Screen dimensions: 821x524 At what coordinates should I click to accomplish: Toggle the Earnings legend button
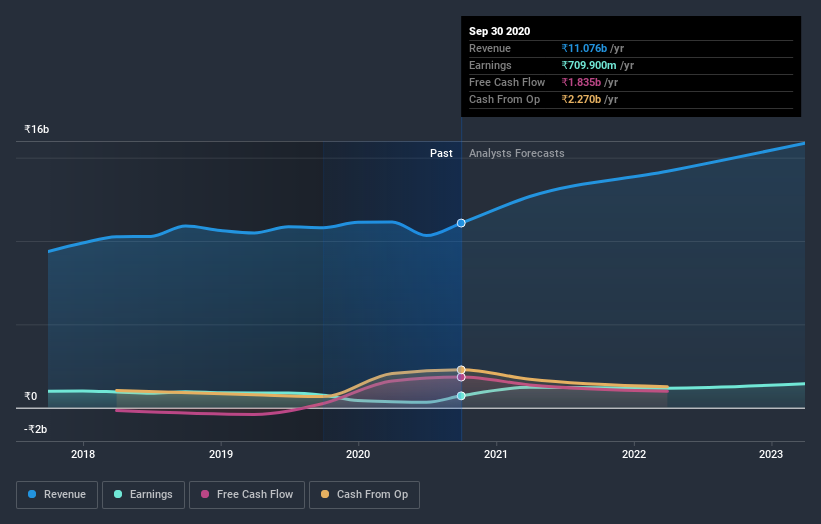[143, 494]
